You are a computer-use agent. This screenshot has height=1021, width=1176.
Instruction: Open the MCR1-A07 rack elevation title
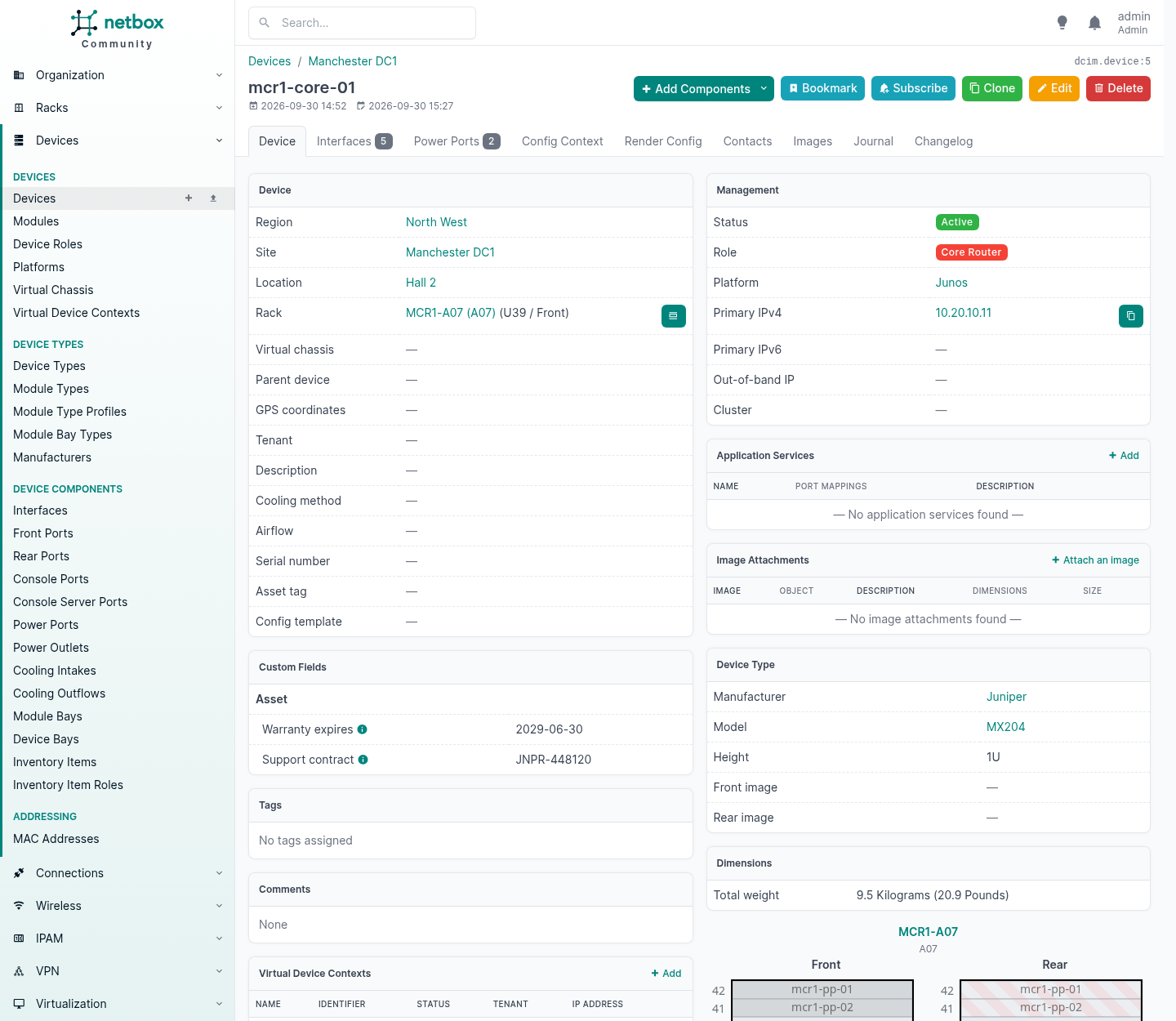pos(928,932)
